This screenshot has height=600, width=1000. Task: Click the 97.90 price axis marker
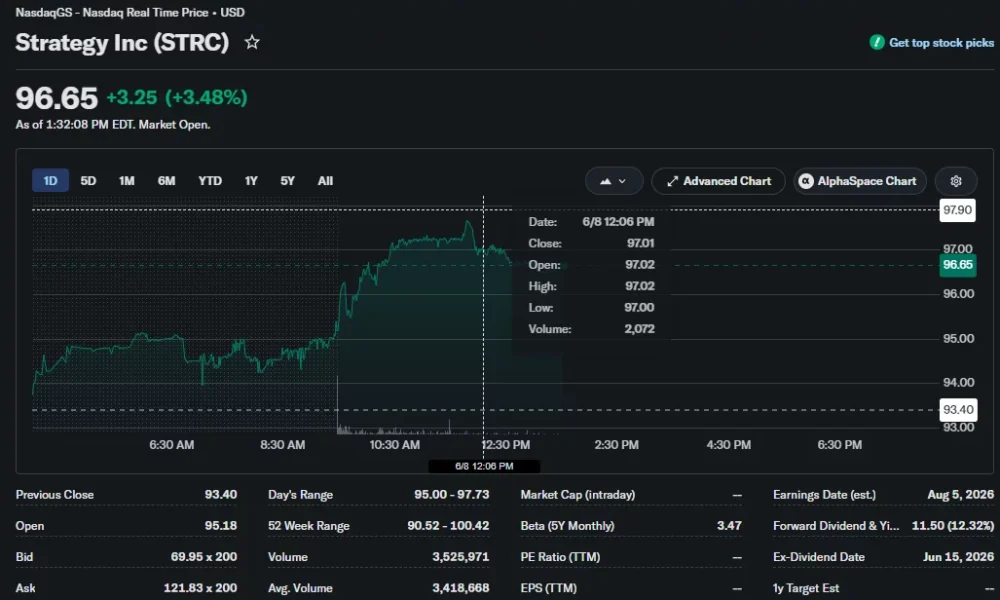click(x=957, y=210)
